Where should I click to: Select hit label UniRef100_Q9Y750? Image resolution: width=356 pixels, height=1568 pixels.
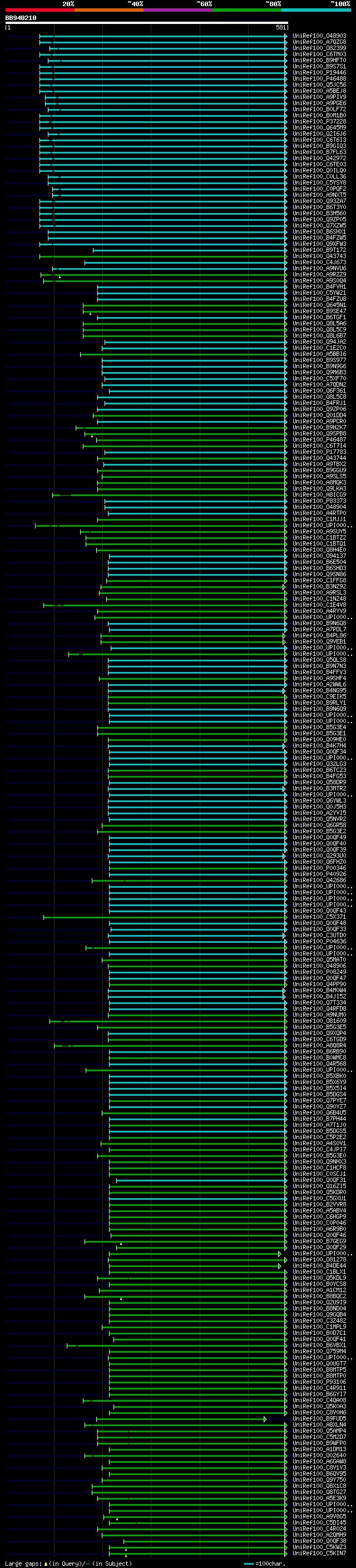[319, 1480]
